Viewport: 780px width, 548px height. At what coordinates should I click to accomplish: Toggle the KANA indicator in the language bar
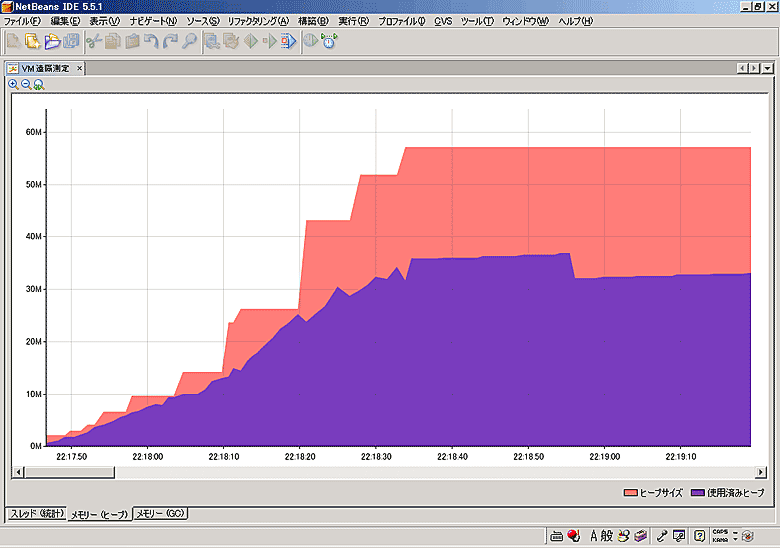coord(720,540)
